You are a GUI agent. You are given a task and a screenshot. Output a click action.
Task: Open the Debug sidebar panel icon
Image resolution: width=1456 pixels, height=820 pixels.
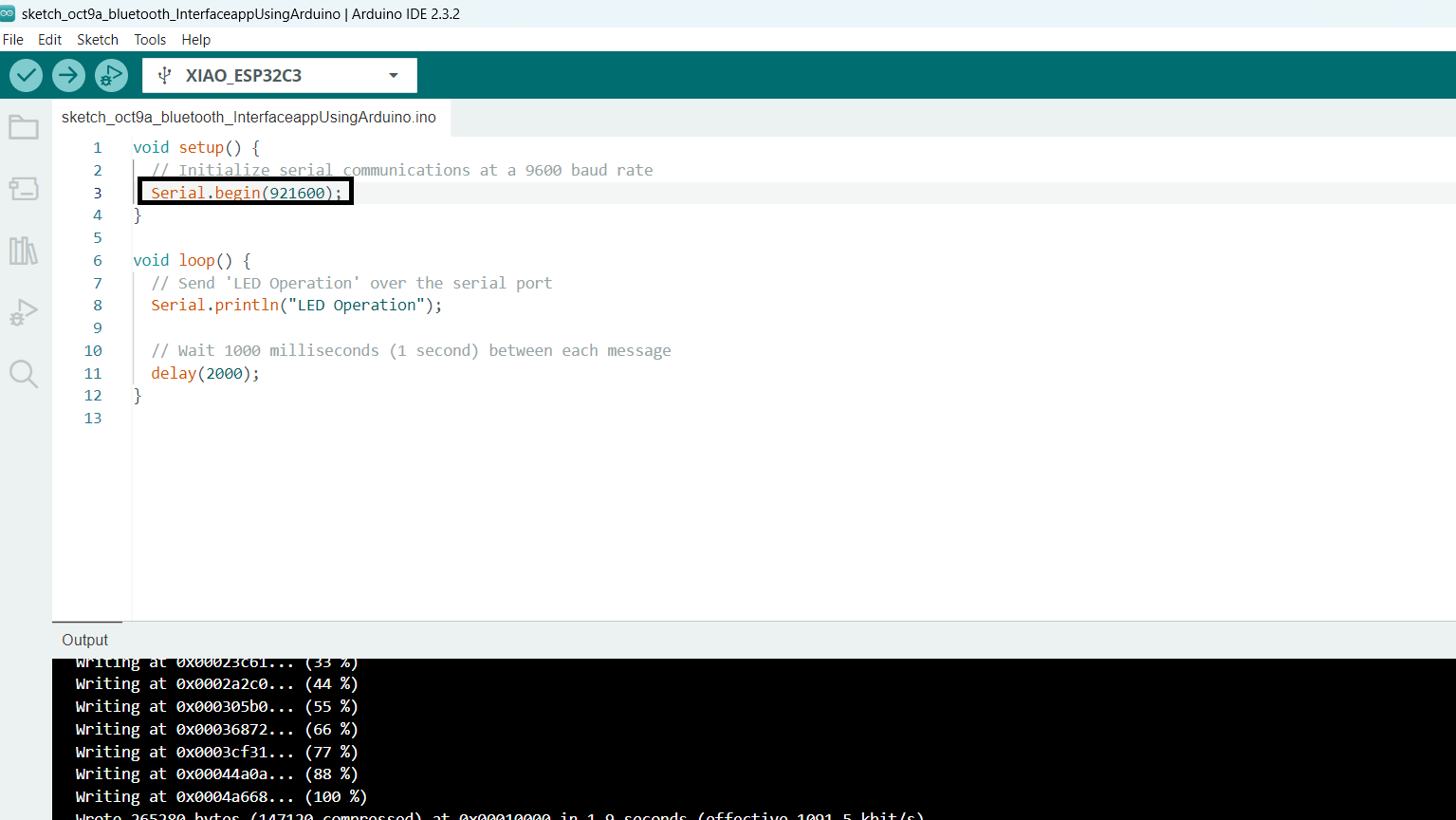24,312
